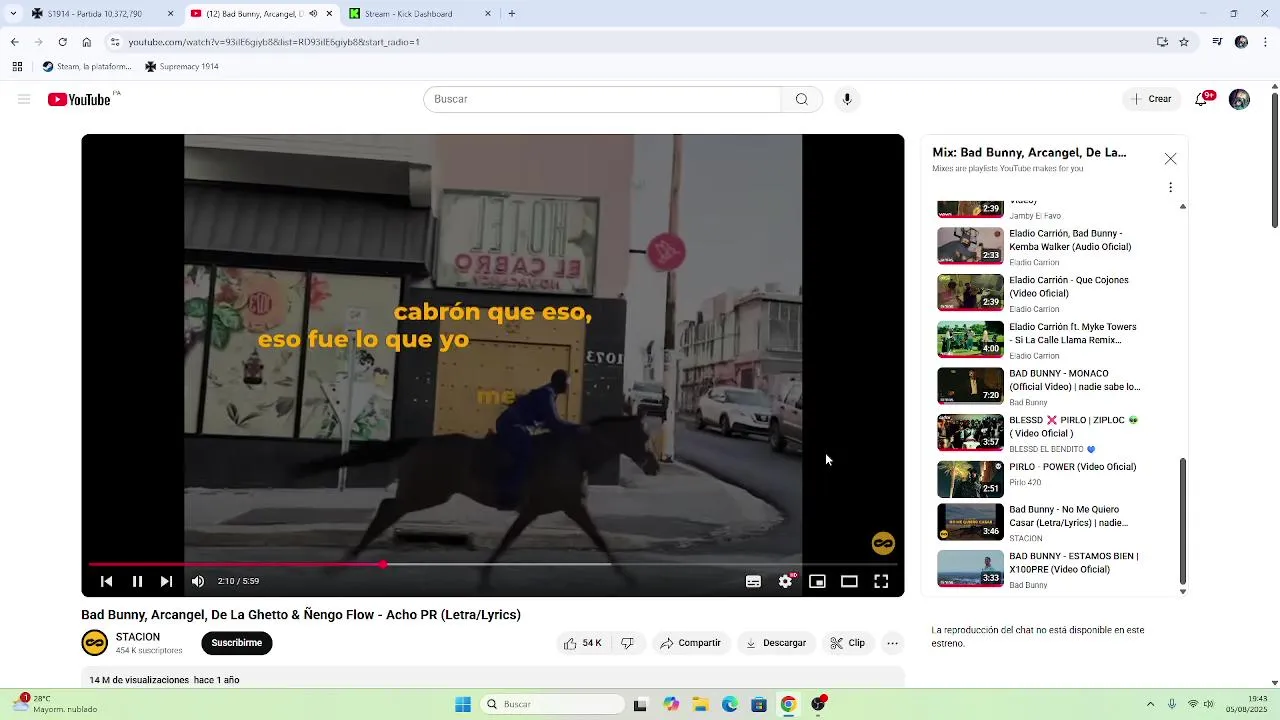Open a new browser tab

pos(511,14)
